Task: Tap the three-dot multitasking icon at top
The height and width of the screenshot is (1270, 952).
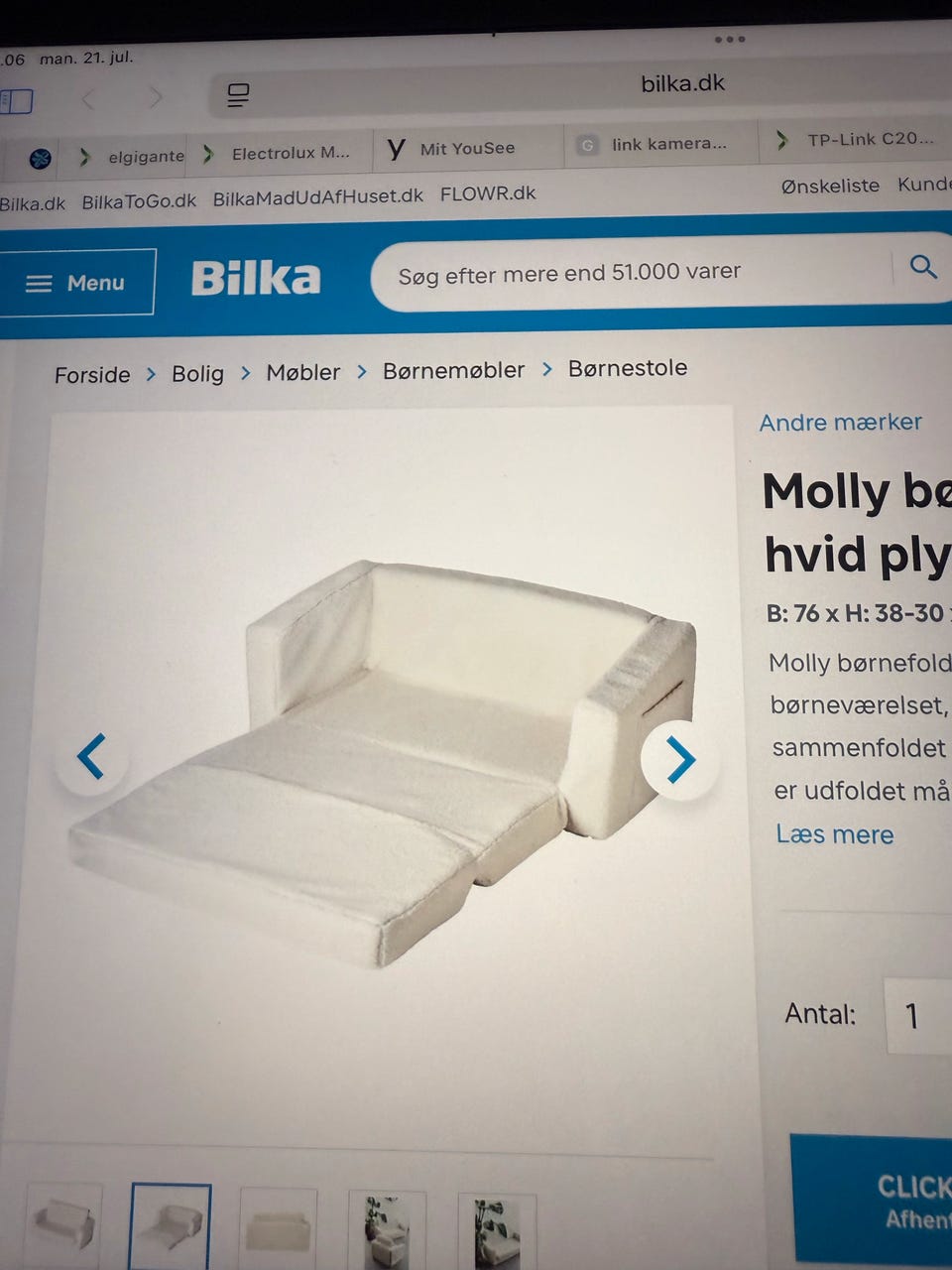Action: point(730,40)
